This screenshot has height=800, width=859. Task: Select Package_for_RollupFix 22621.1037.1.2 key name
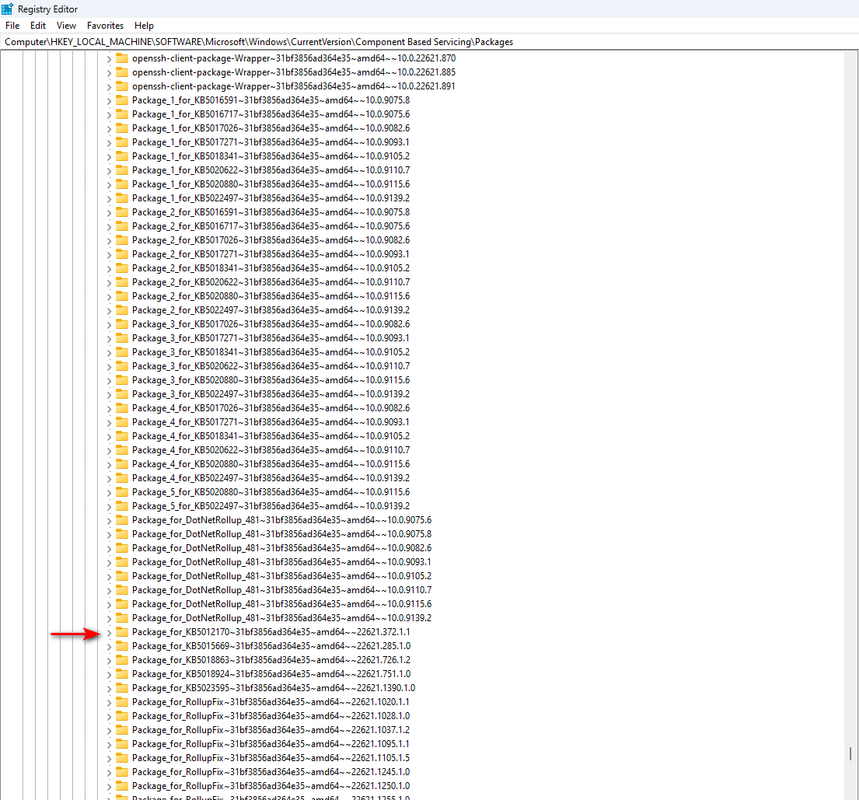click(271, 730)
